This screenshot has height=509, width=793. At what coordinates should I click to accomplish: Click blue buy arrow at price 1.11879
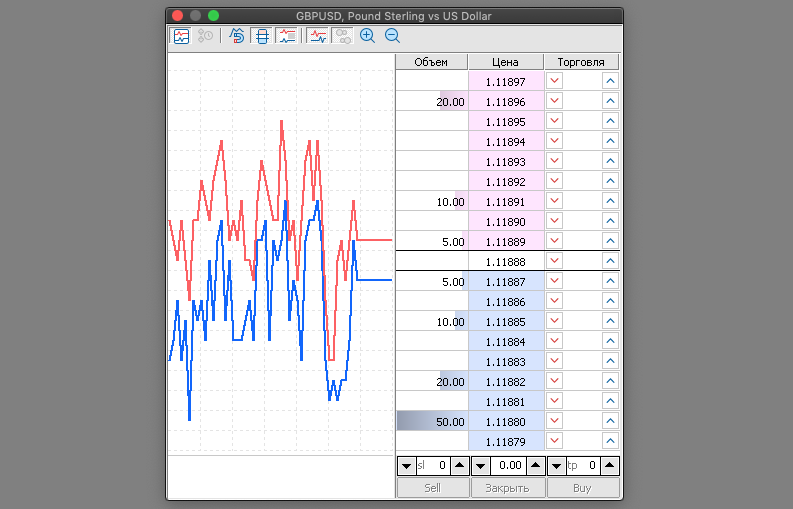(x=610, y=441)
